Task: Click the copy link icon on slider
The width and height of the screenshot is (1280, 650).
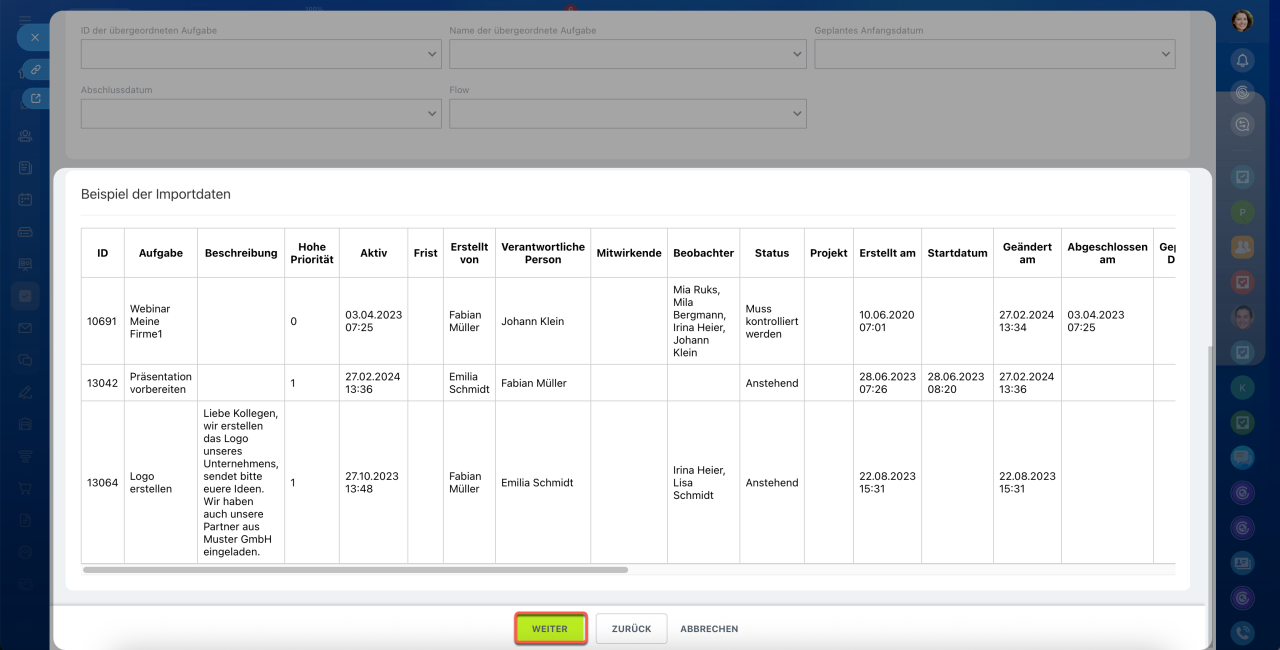Action: [x=35, y=69]
